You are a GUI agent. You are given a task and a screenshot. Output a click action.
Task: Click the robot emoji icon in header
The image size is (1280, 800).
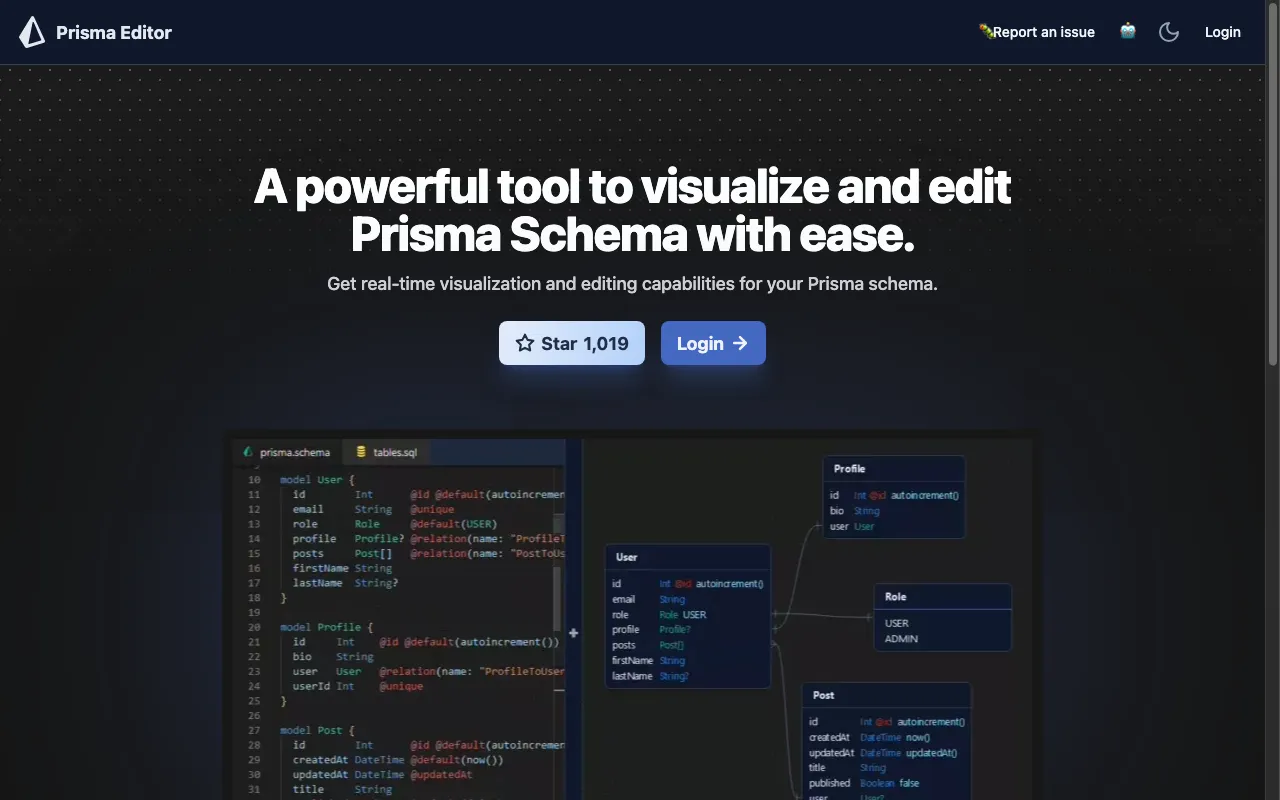1128,31
